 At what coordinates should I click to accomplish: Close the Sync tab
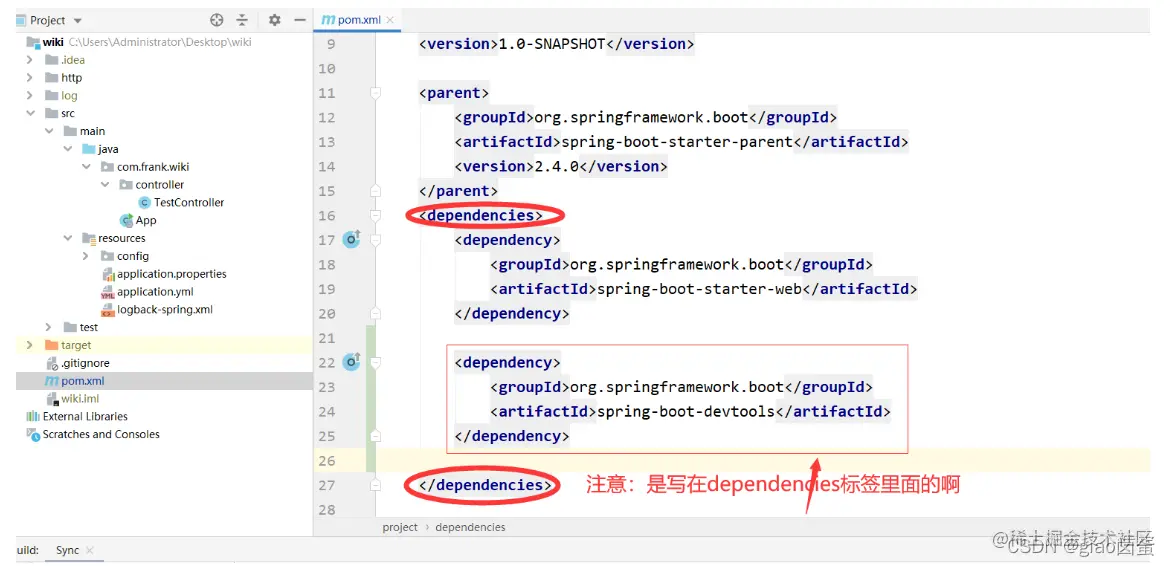pyautogui.click(x=90, y=550)
